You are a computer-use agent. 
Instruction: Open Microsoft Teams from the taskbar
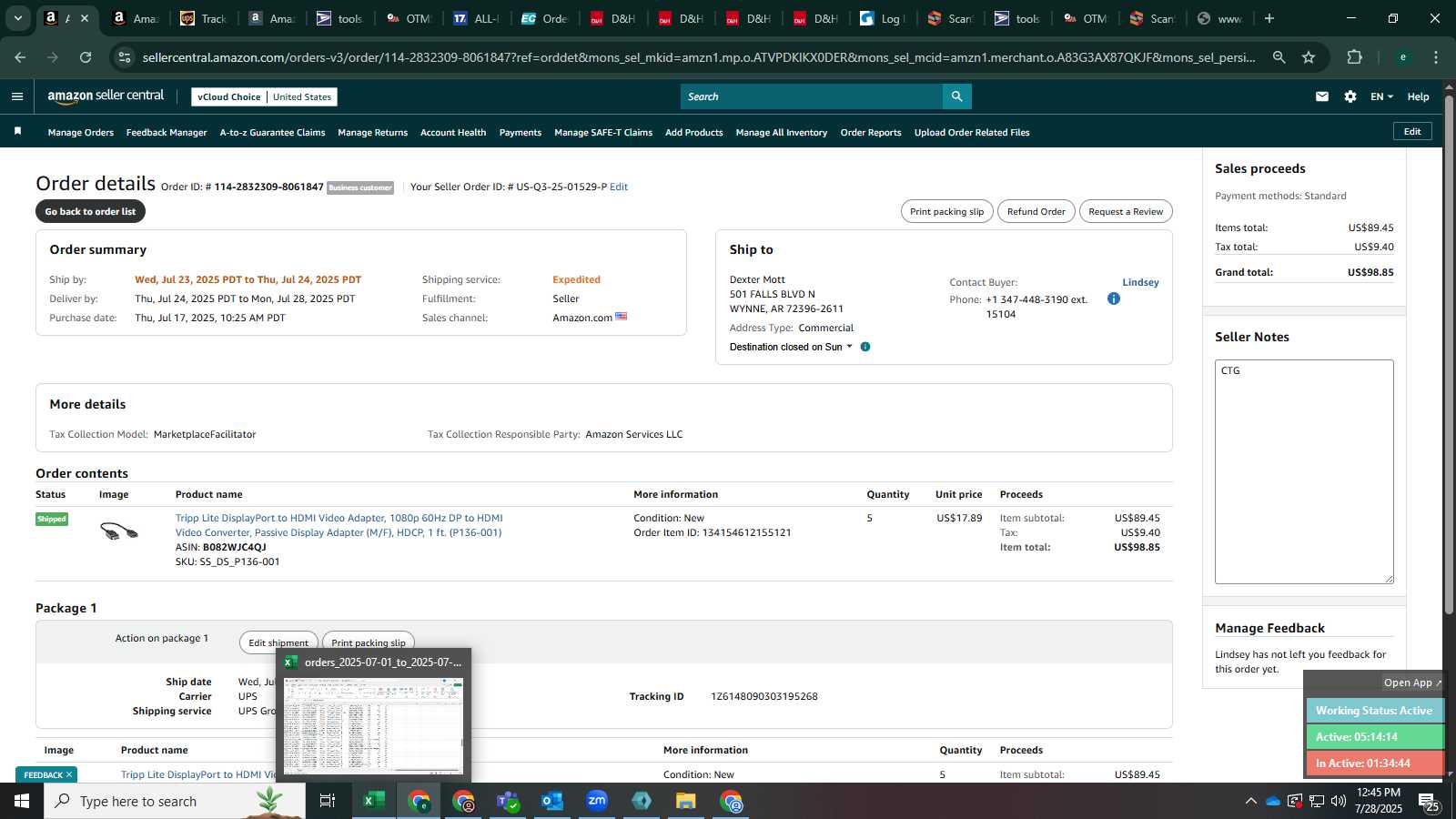(508, 801)
